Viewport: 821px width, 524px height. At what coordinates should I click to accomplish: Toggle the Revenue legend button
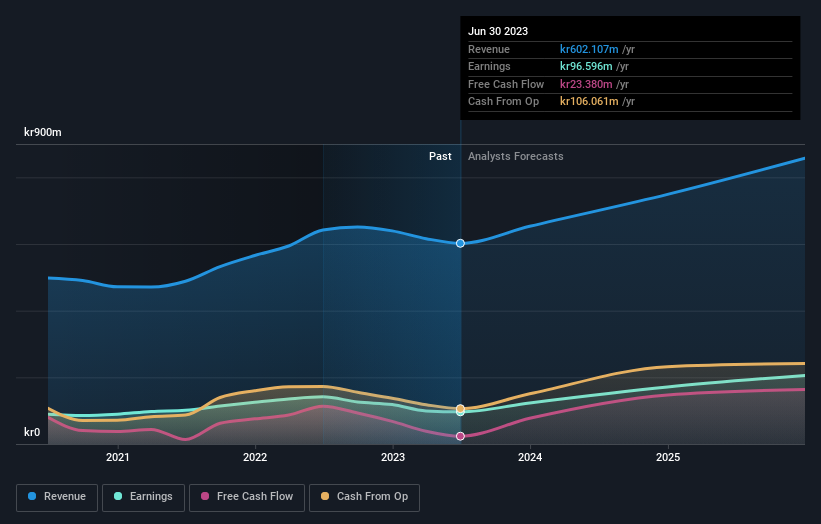(x=57, y=497)
